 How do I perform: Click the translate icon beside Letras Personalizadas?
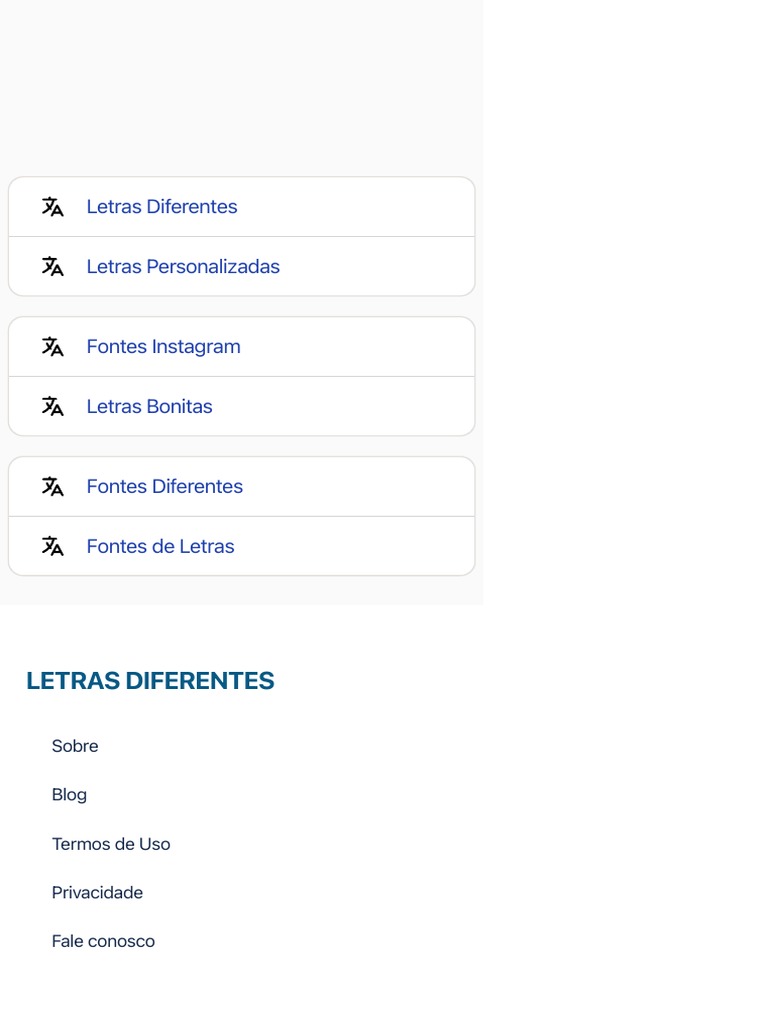pyautogui.click(x=53, y=266)
